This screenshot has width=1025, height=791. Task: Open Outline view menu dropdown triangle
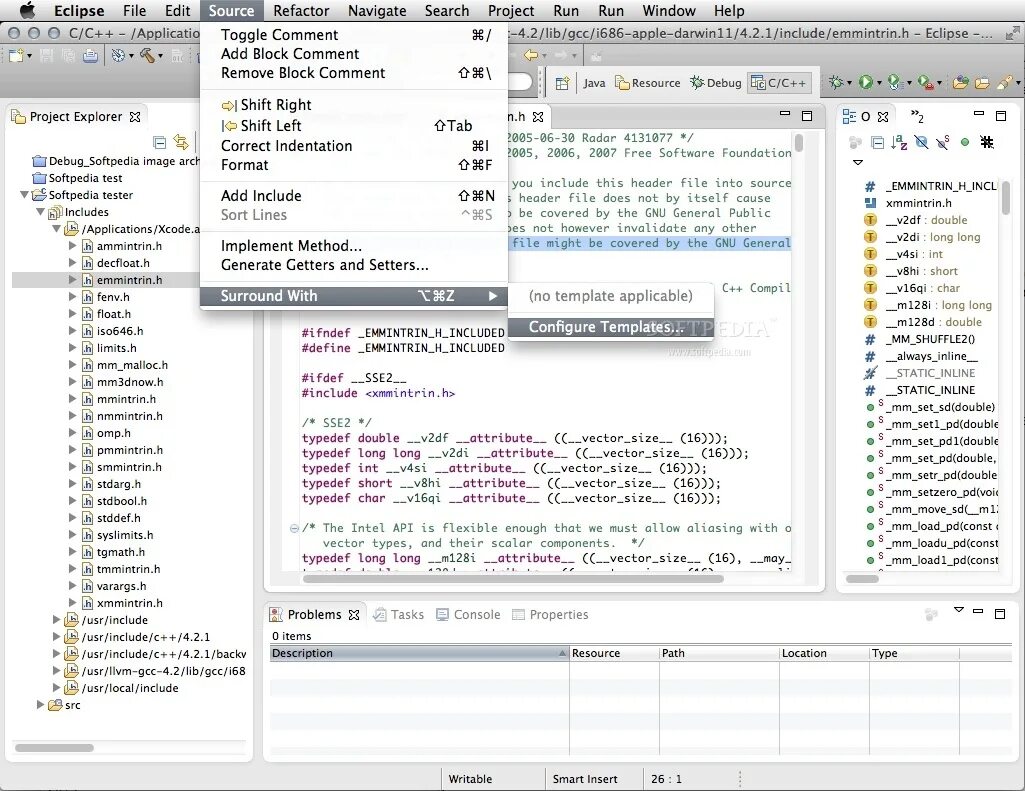(x=858, y=162)
